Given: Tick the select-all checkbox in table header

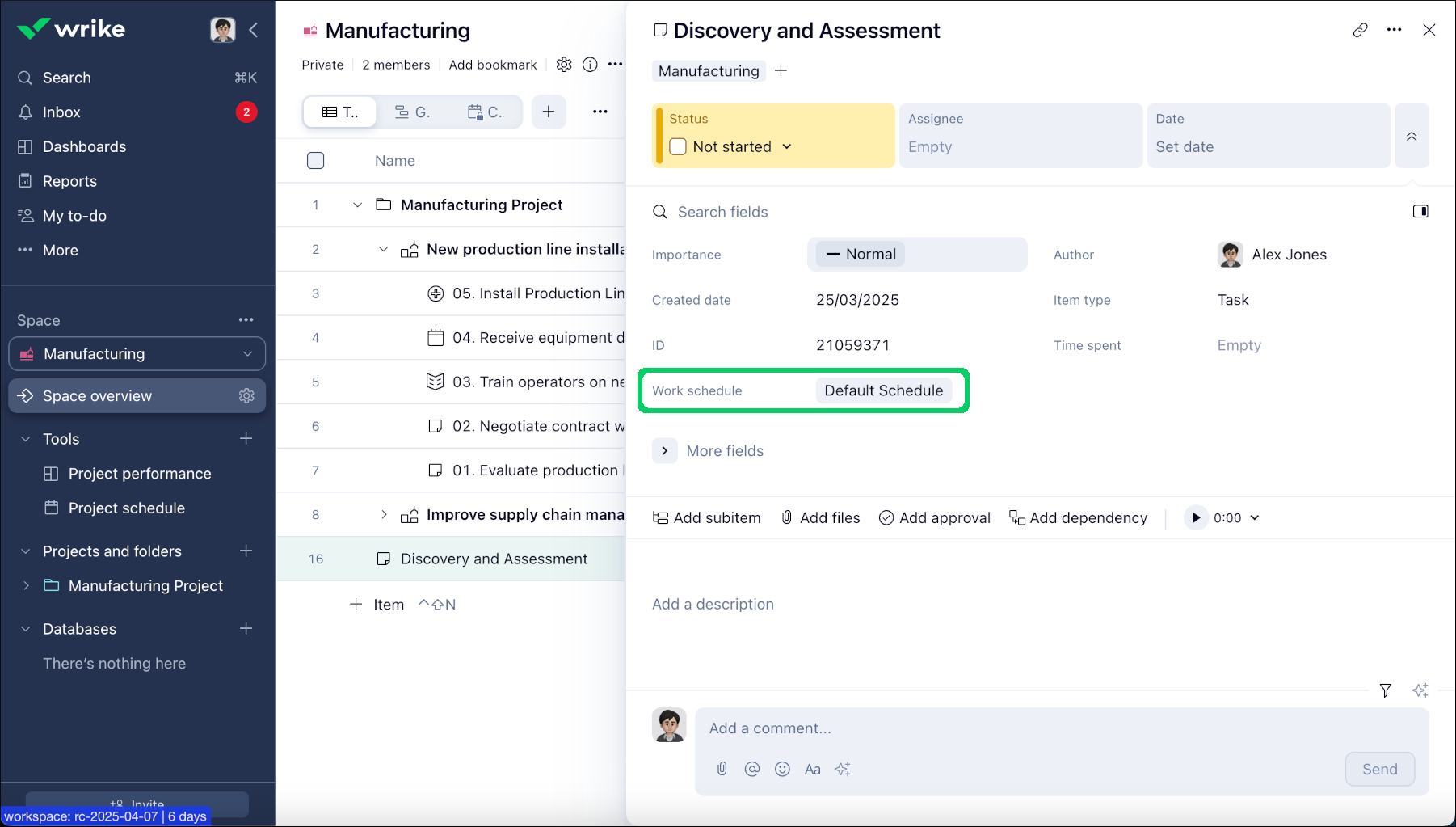Looking at the screenshot, I should pos(316,161).
